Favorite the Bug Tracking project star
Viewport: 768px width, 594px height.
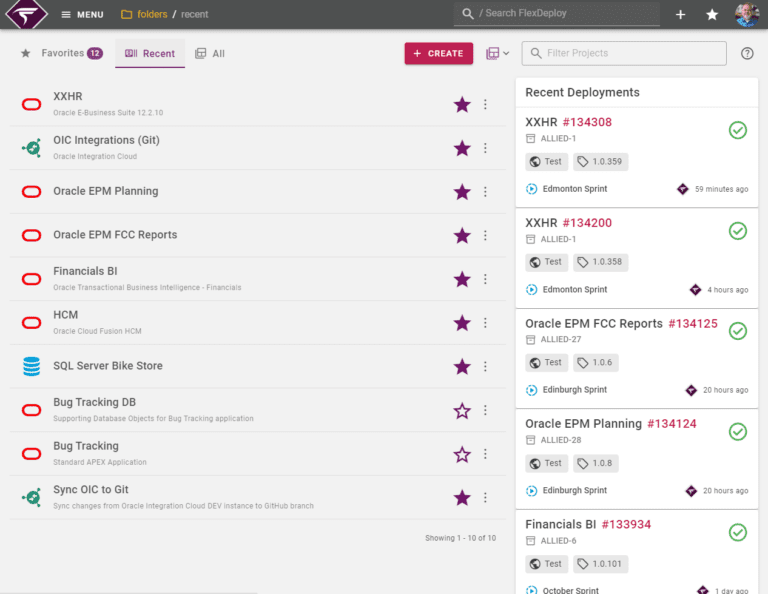[x=462, y=454]
